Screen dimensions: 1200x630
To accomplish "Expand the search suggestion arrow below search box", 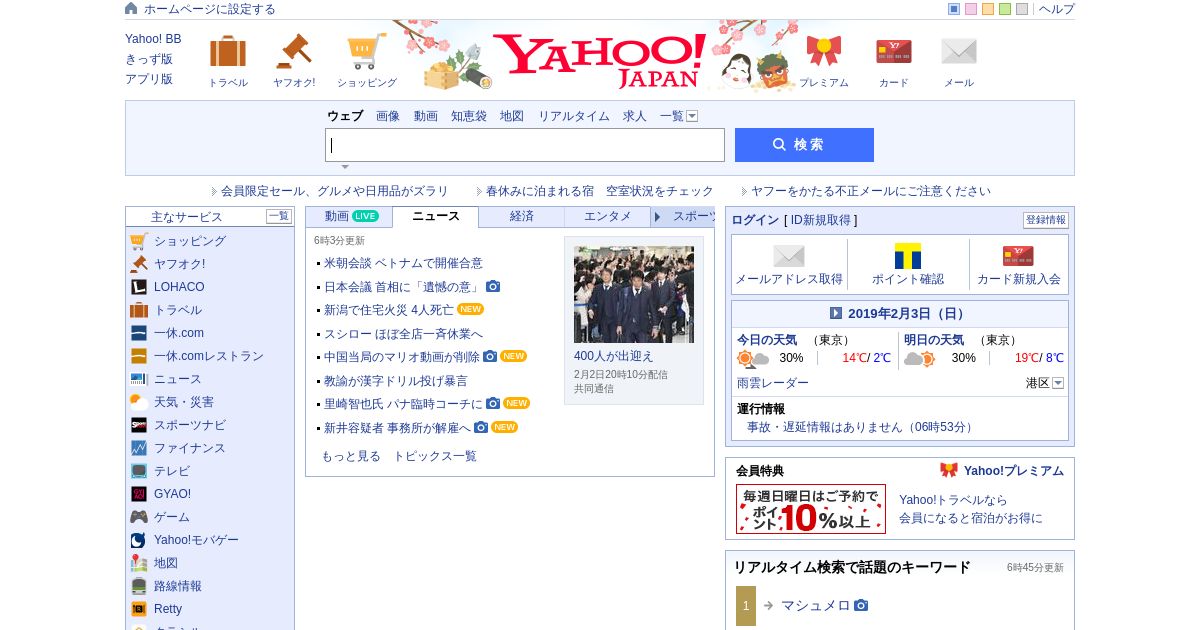I will click(x=345, y=167).
